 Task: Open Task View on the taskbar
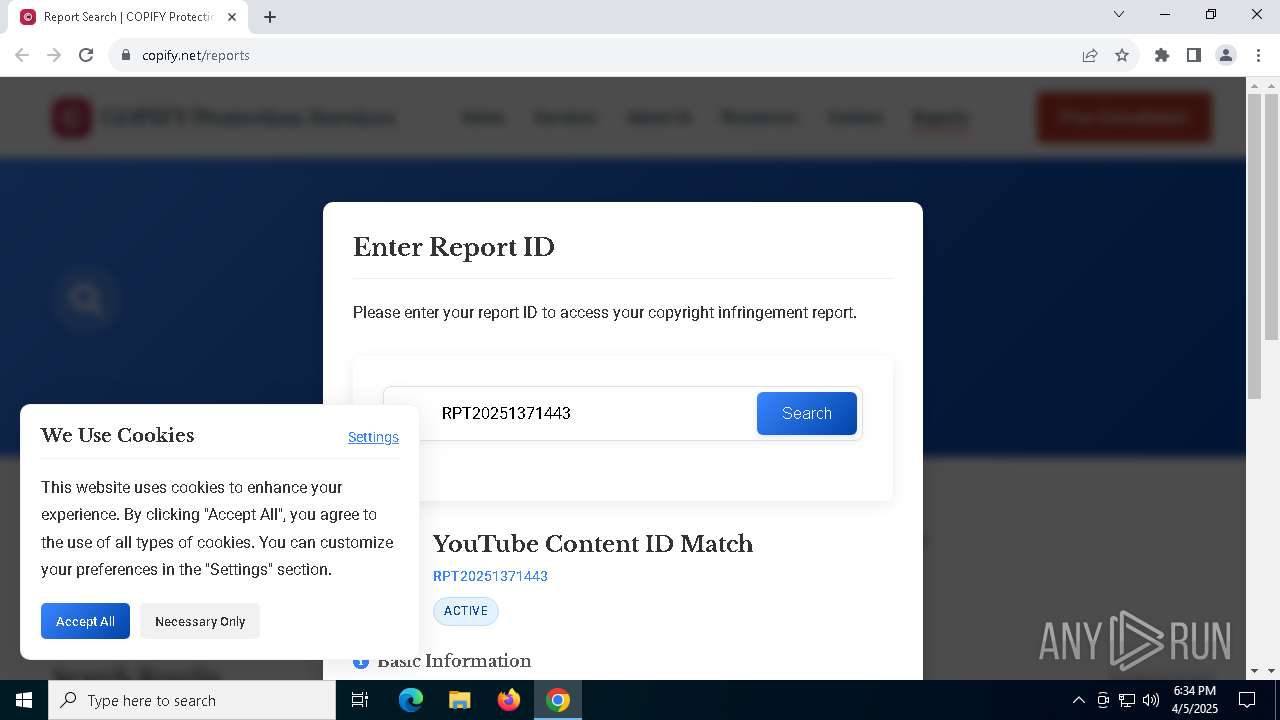tap(360, 700)
